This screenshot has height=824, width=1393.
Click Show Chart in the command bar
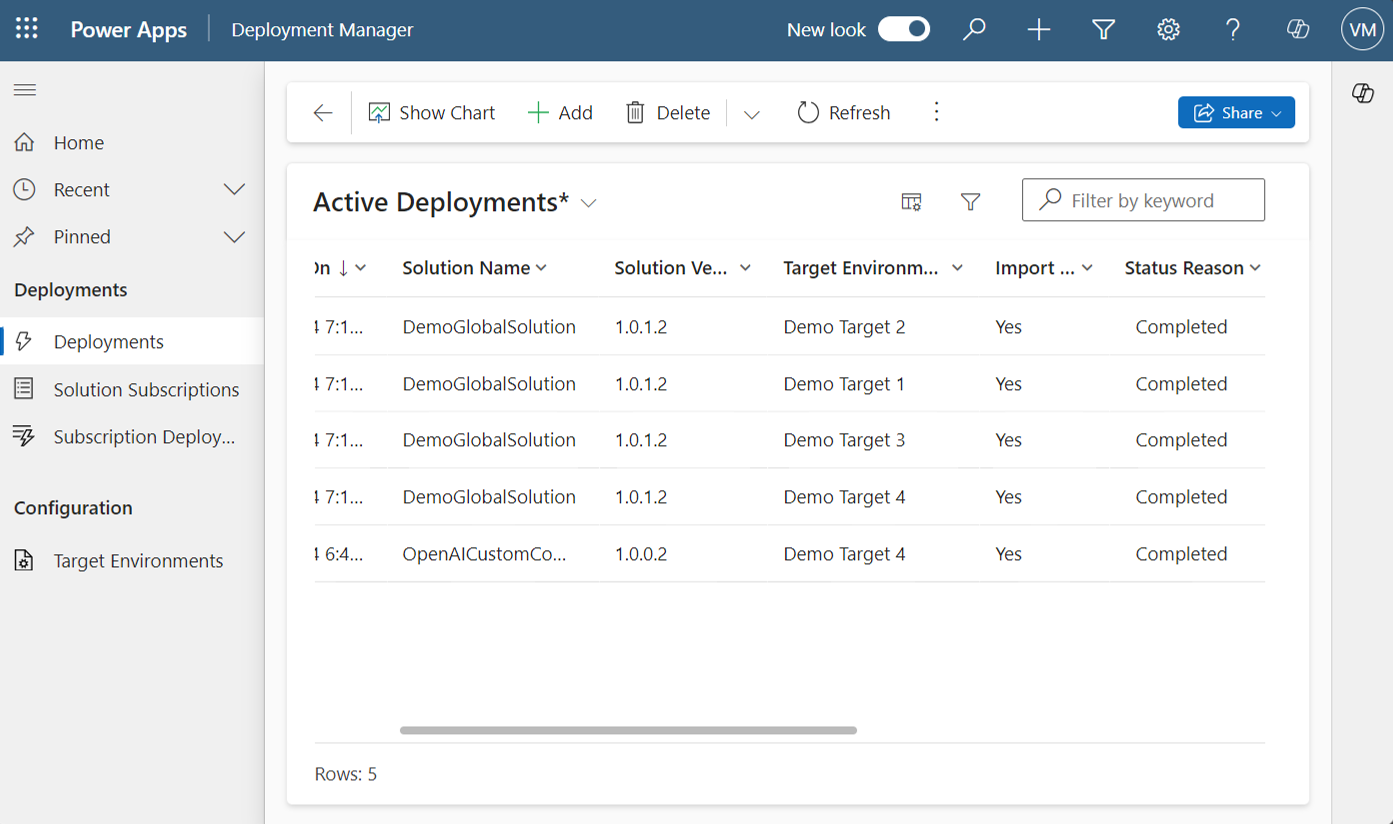point(432,113)
